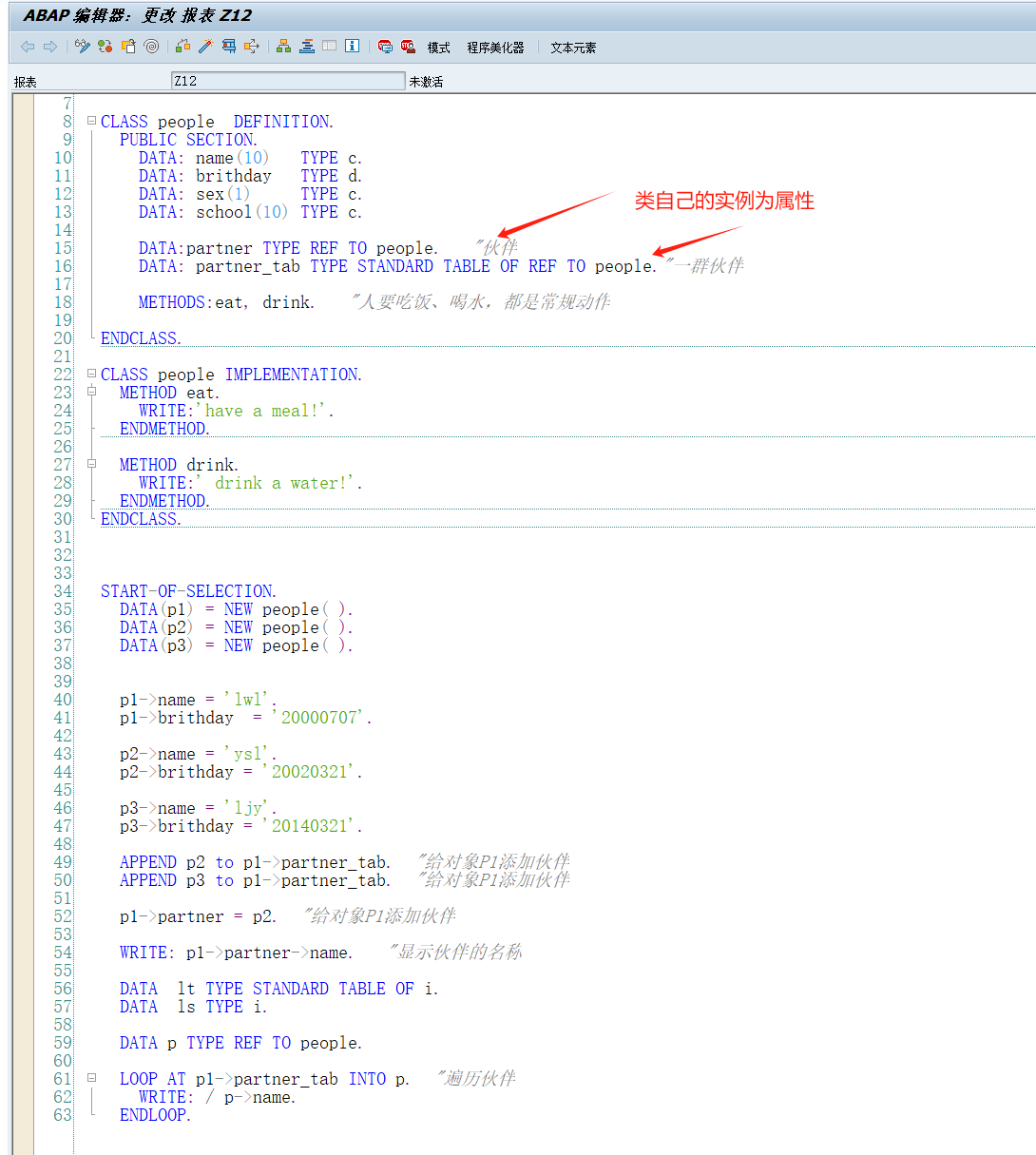Toggle fullscreen editor icon
Image resolution: width=1036 pixels, height=1155 pixels.
coord(329,46)
